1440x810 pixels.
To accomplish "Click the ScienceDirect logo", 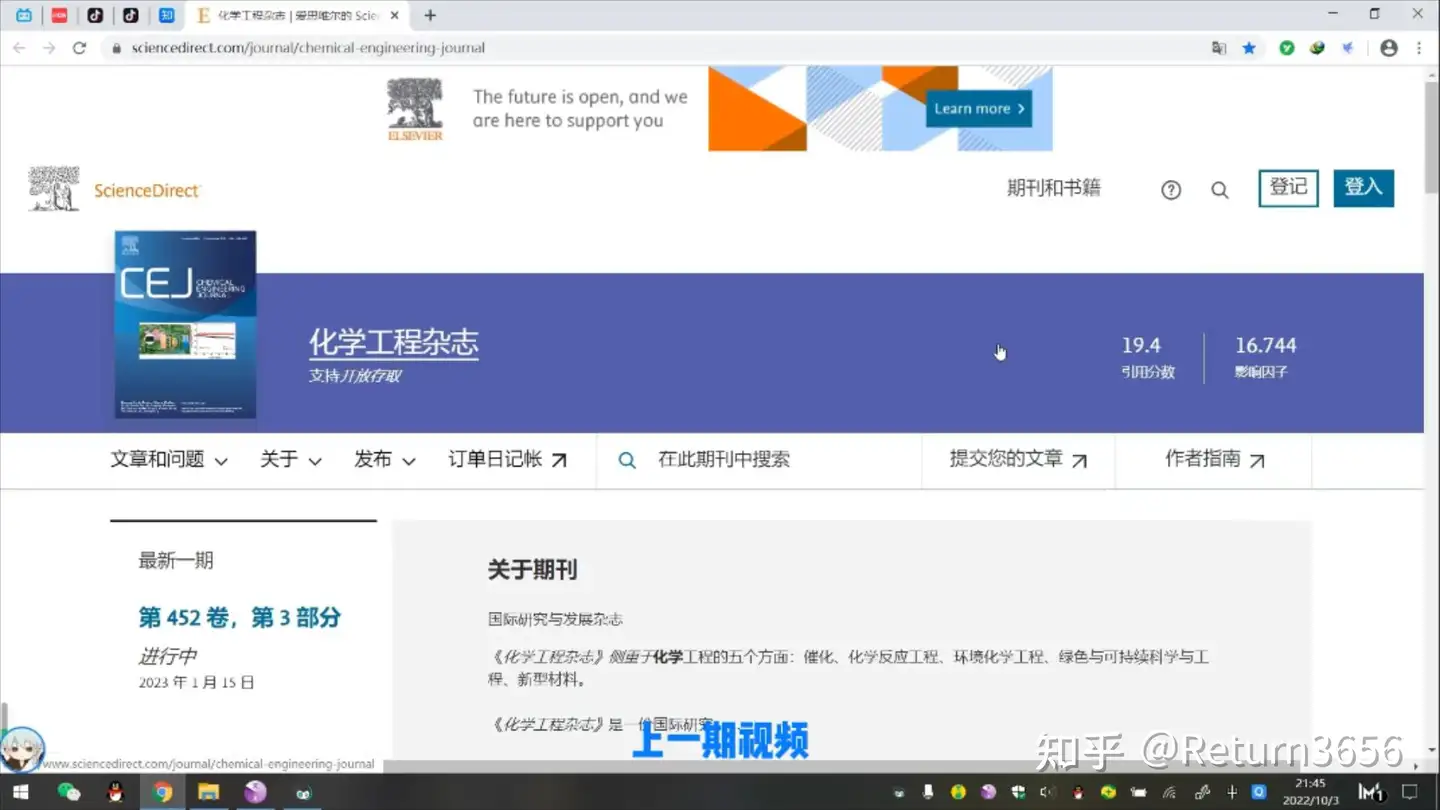I will pos(115,190).
